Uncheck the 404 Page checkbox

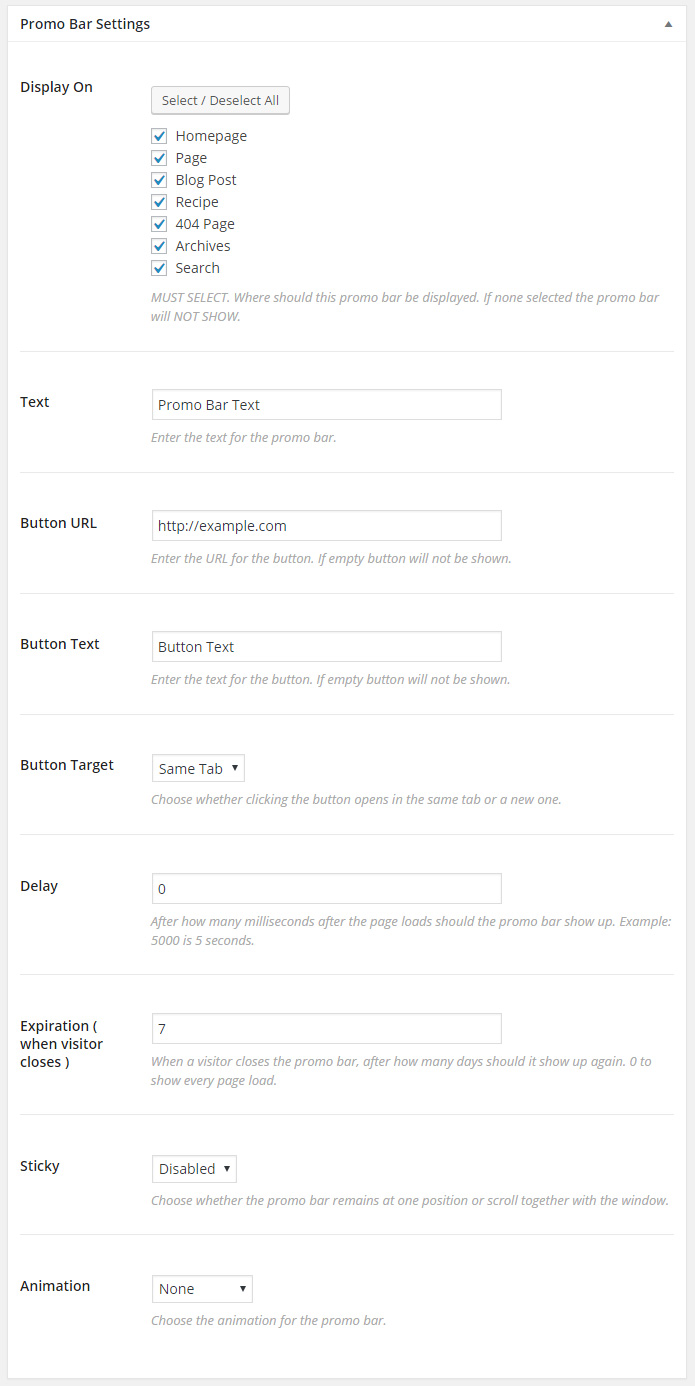point(159,224)
